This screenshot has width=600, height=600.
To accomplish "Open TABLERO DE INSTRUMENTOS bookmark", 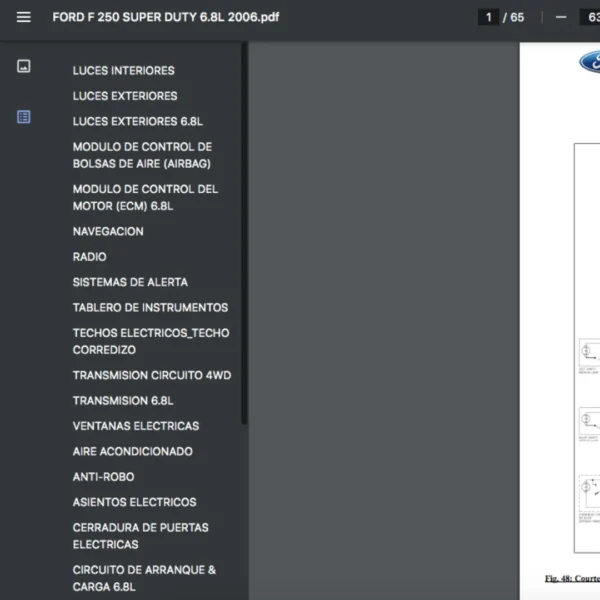I will (150, 308).
